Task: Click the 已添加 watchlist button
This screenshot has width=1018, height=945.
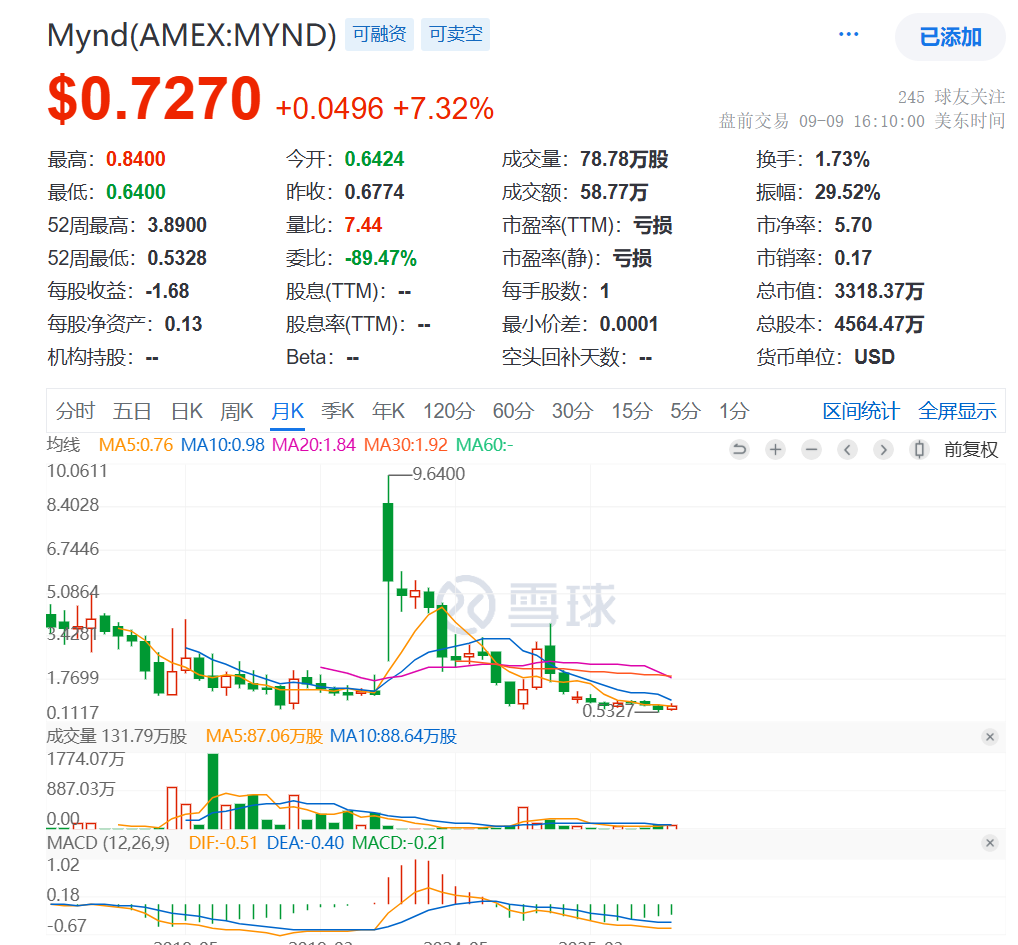Action: pos(950,37)
